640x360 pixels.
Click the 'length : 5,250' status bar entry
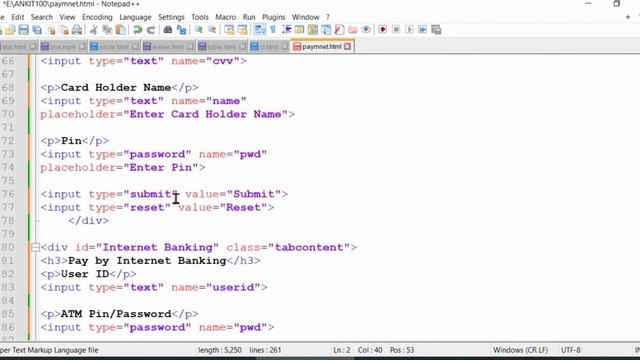[x=220, y=350]
